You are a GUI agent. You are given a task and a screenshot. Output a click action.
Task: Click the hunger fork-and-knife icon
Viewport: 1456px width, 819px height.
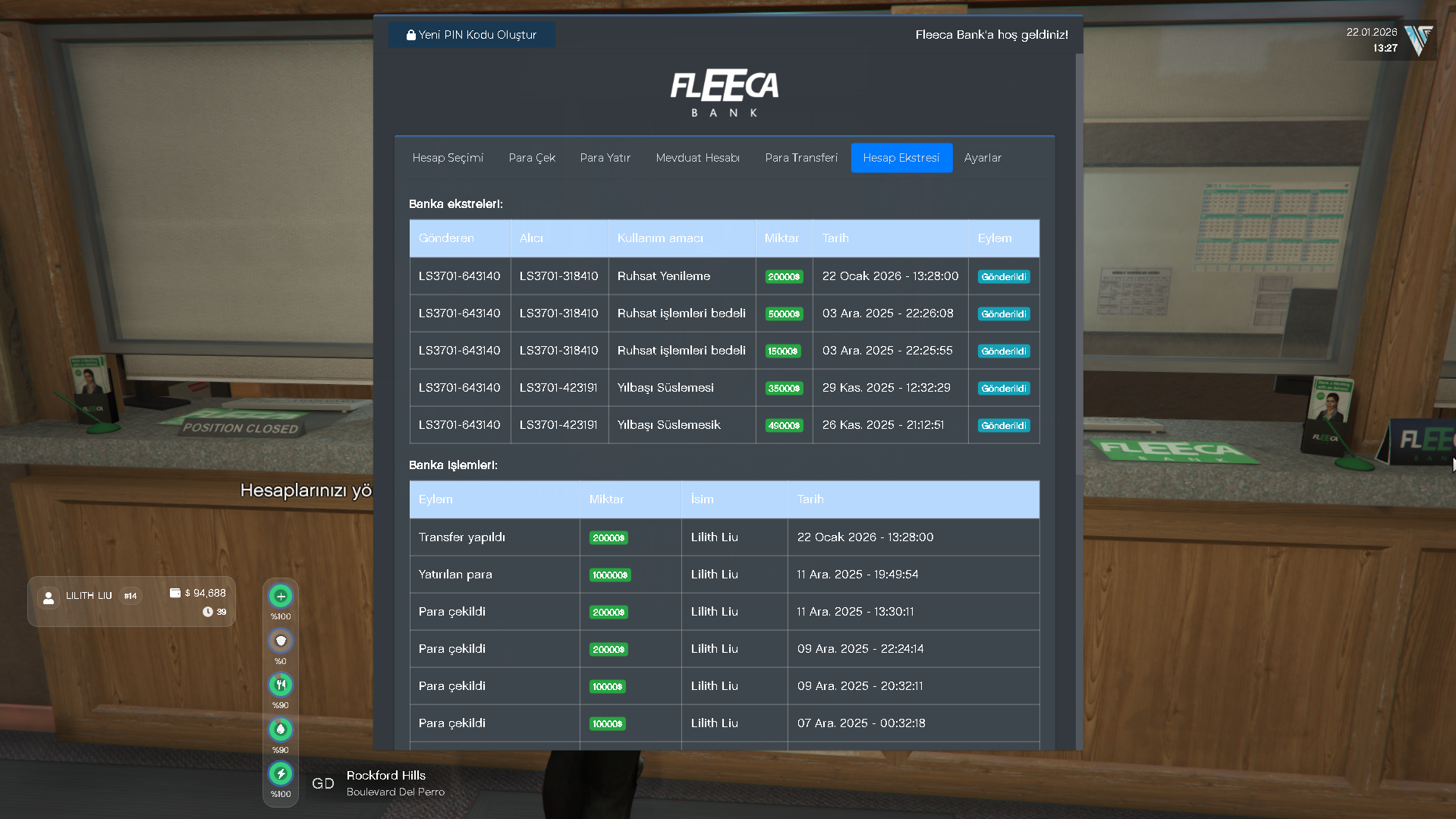click(281, 685)
